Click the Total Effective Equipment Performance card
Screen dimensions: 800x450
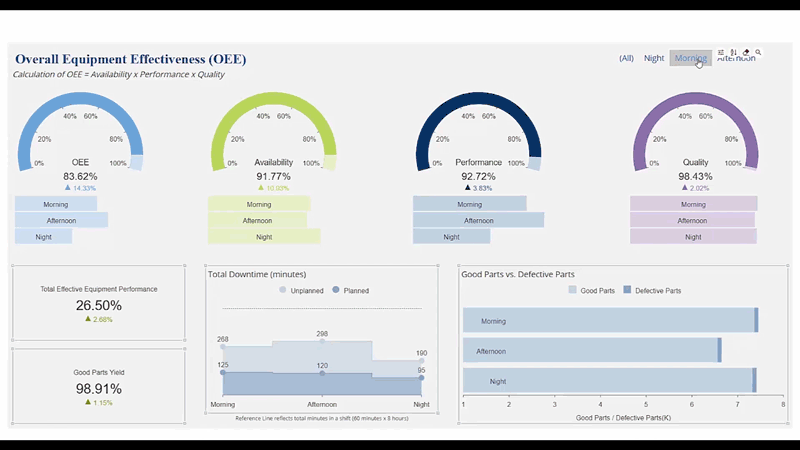pyautogui.click(x=98, y=303)
